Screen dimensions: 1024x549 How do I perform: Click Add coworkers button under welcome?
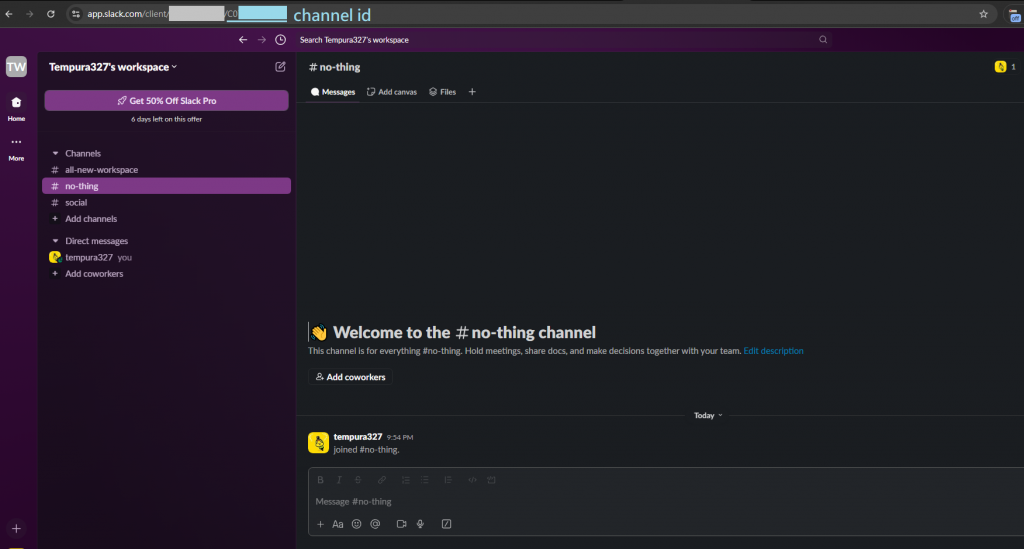[x=350, y=377]
